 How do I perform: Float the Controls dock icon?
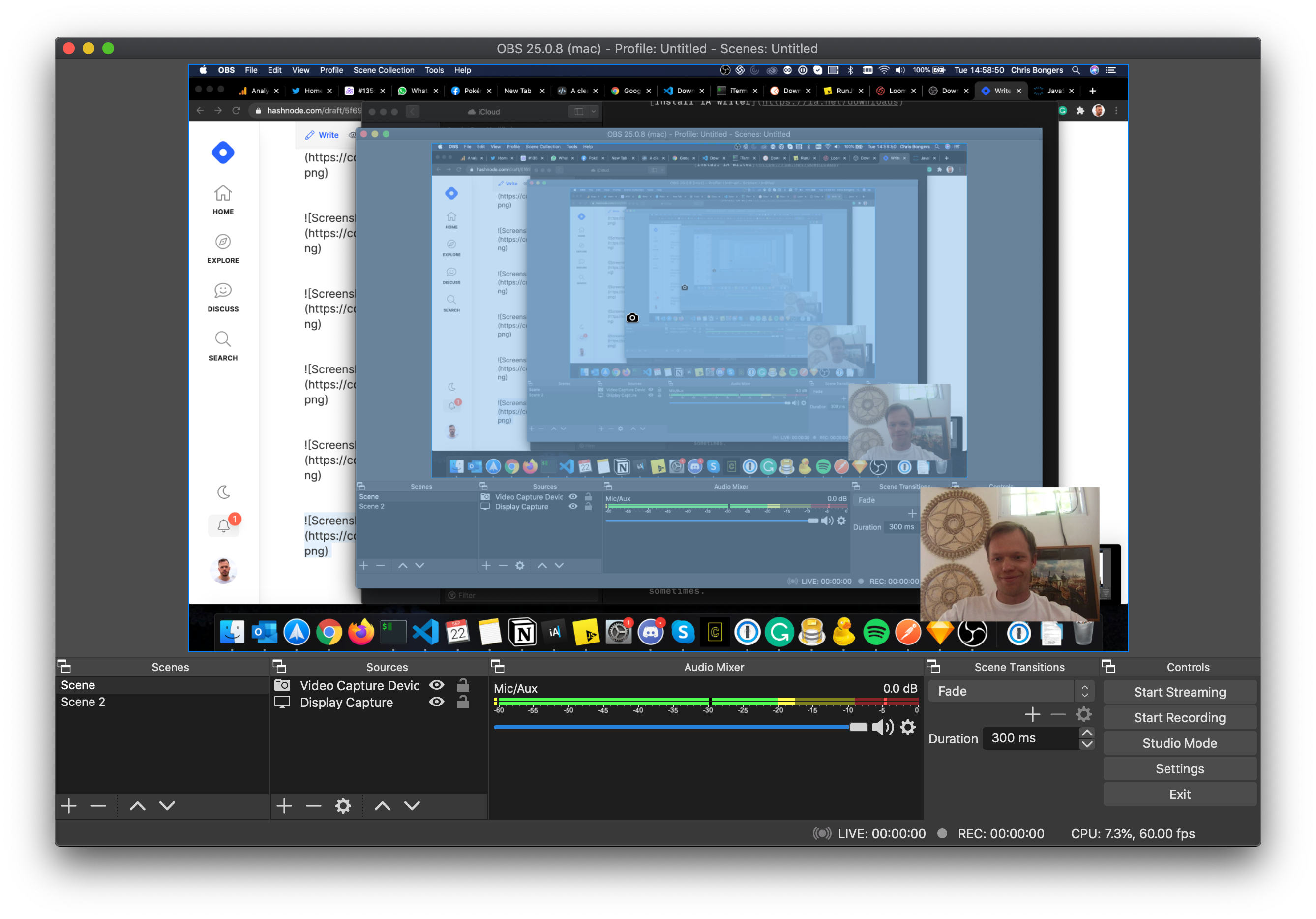pos(1108,666)
